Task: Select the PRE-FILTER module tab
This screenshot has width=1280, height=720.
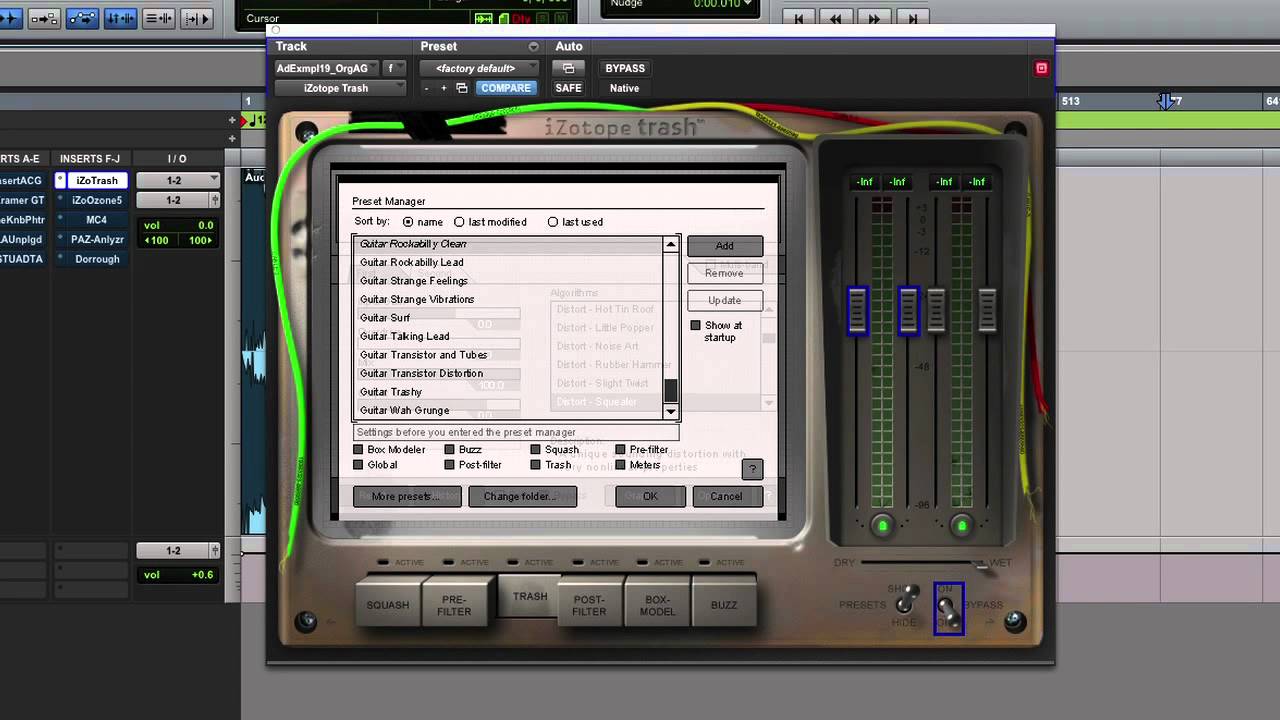Action: [x=454, y=605]
